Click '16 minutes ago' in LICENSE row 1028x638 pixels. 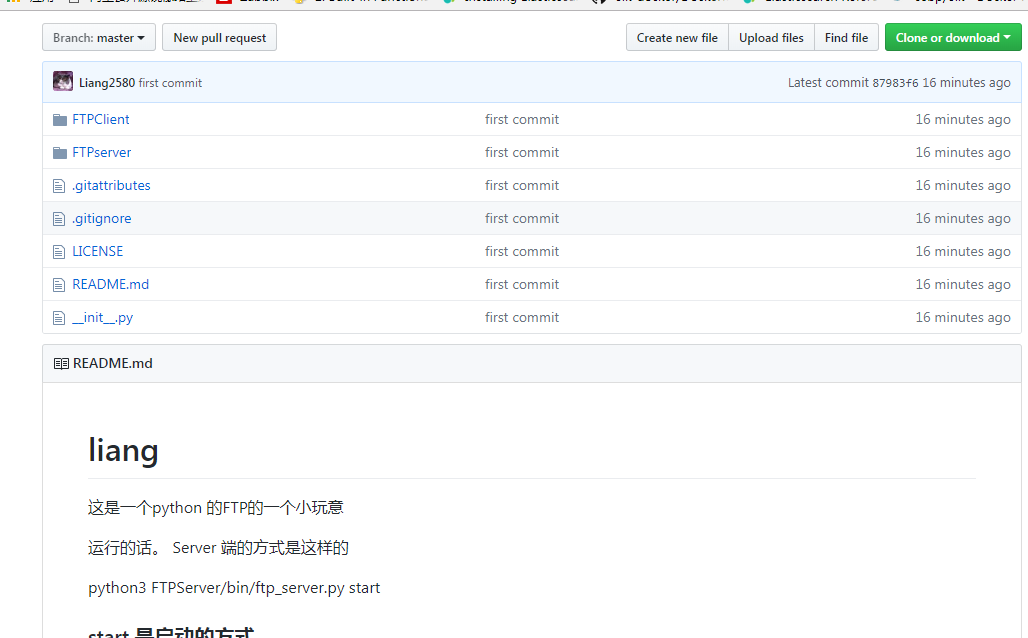coord(963,251)
